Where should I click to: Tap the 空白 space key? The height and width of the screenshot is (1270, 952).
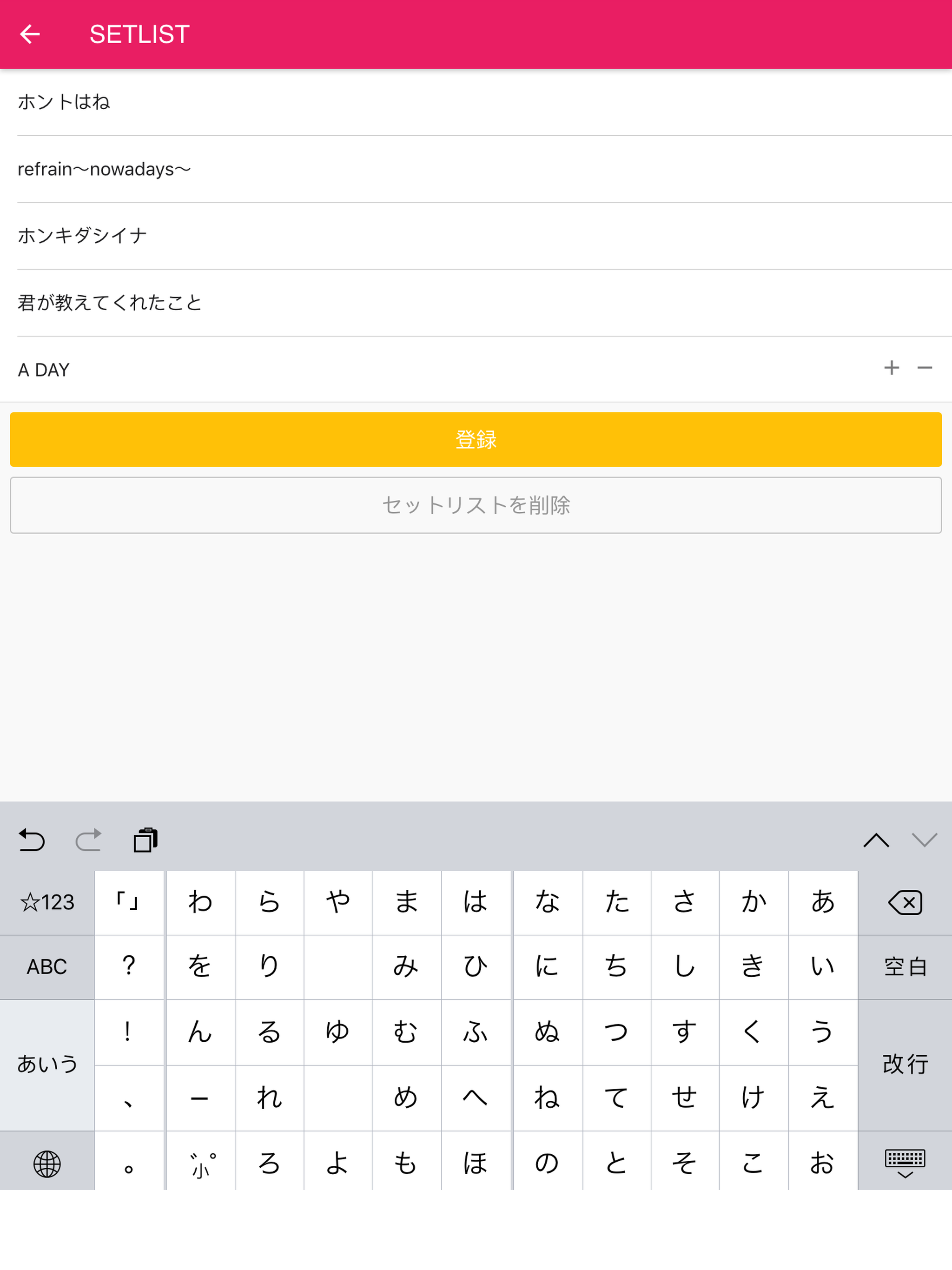click(905, 967)
